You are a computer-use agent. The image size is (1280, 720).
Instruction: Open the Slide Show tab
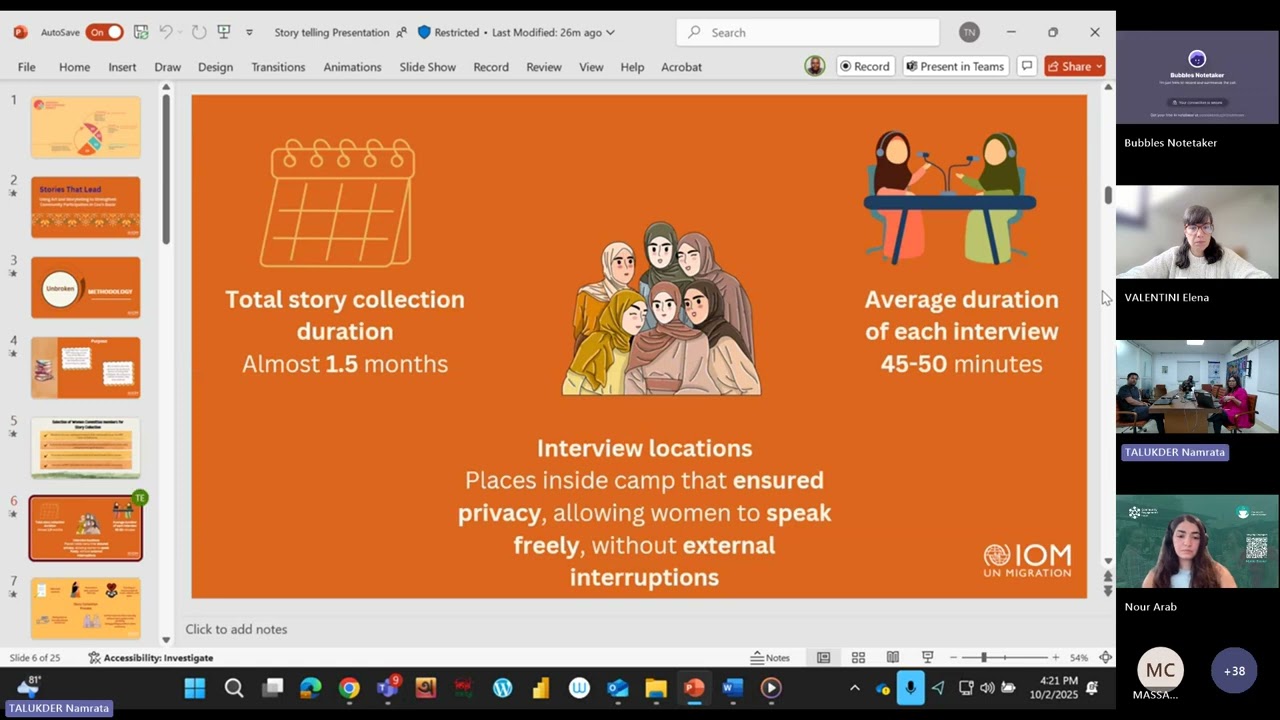(x=427, y=67)
